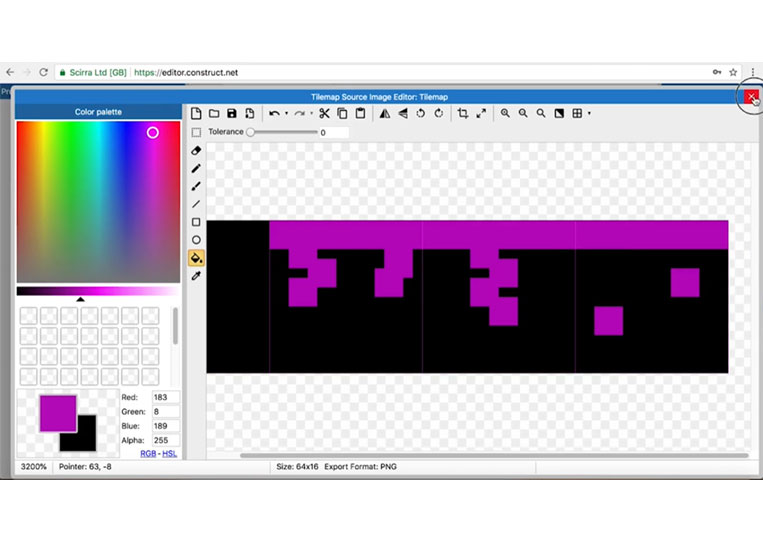Screen dimensions: 763x541
Task: Click the 'Export Format: PNG' status text
Action: coord(361,467)
